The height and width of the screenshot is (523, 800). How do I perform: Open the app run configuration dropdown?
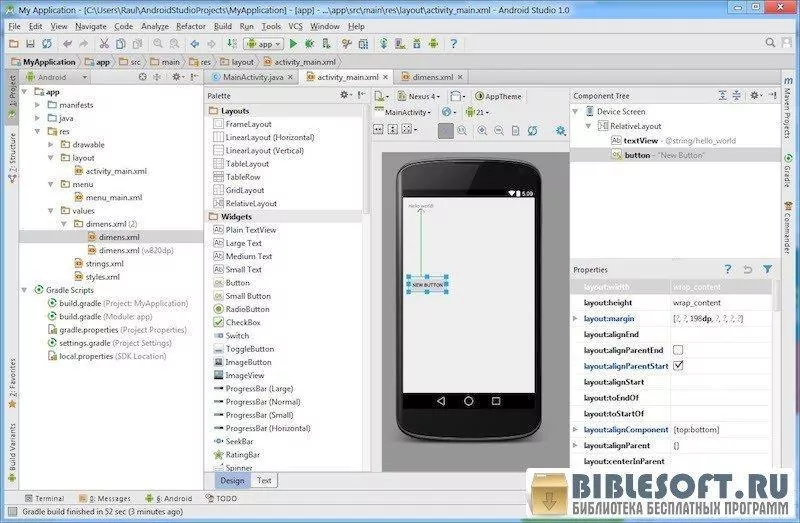264,44
